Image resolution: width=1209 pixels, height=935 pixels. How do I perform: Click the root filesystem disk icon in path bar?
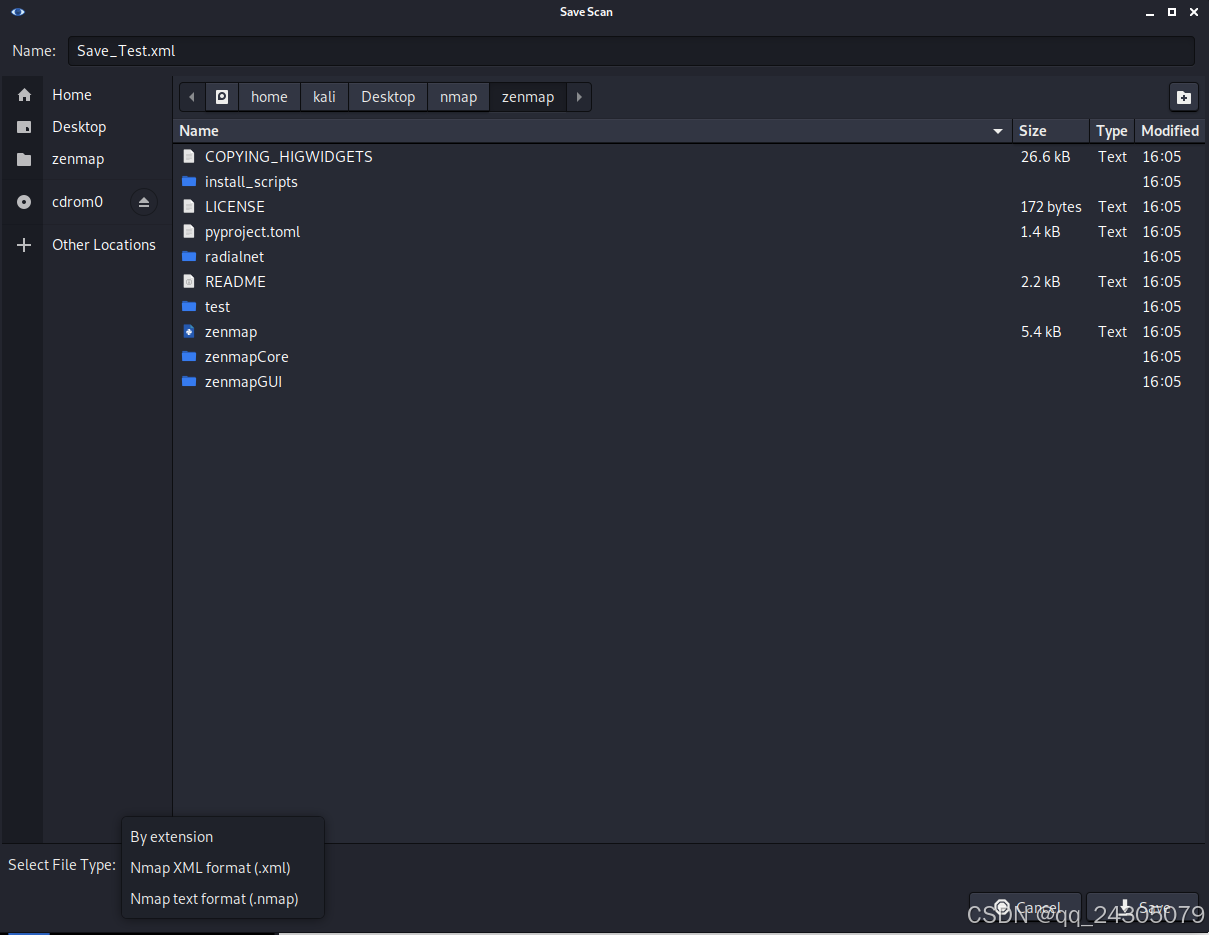[x=222, y=97]
